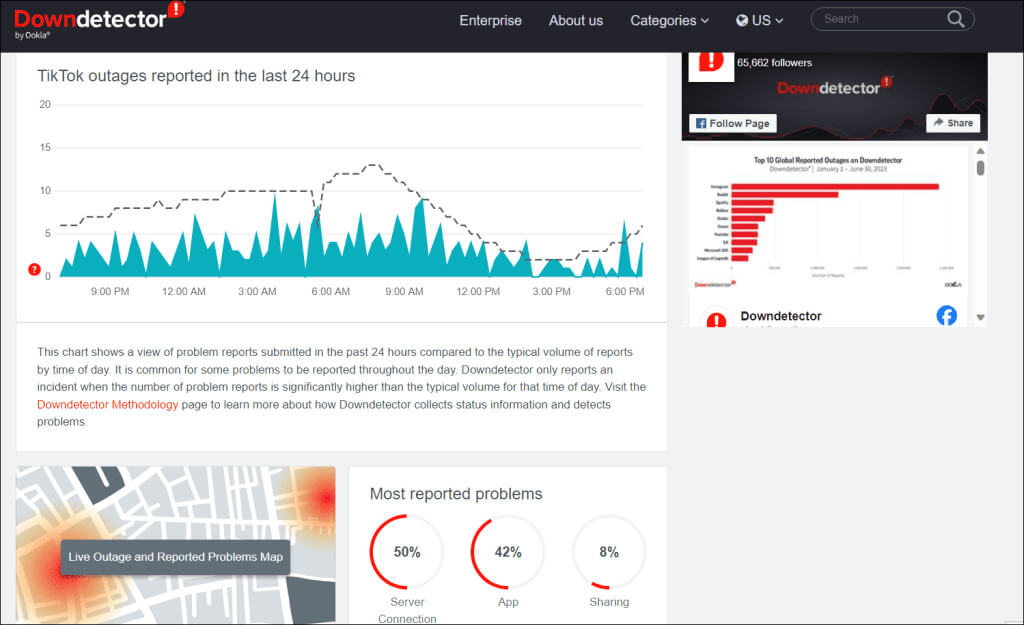Click the Facebook logo icon in feed post
This screenshot has height=625, width=1024.
click(946, 315)
